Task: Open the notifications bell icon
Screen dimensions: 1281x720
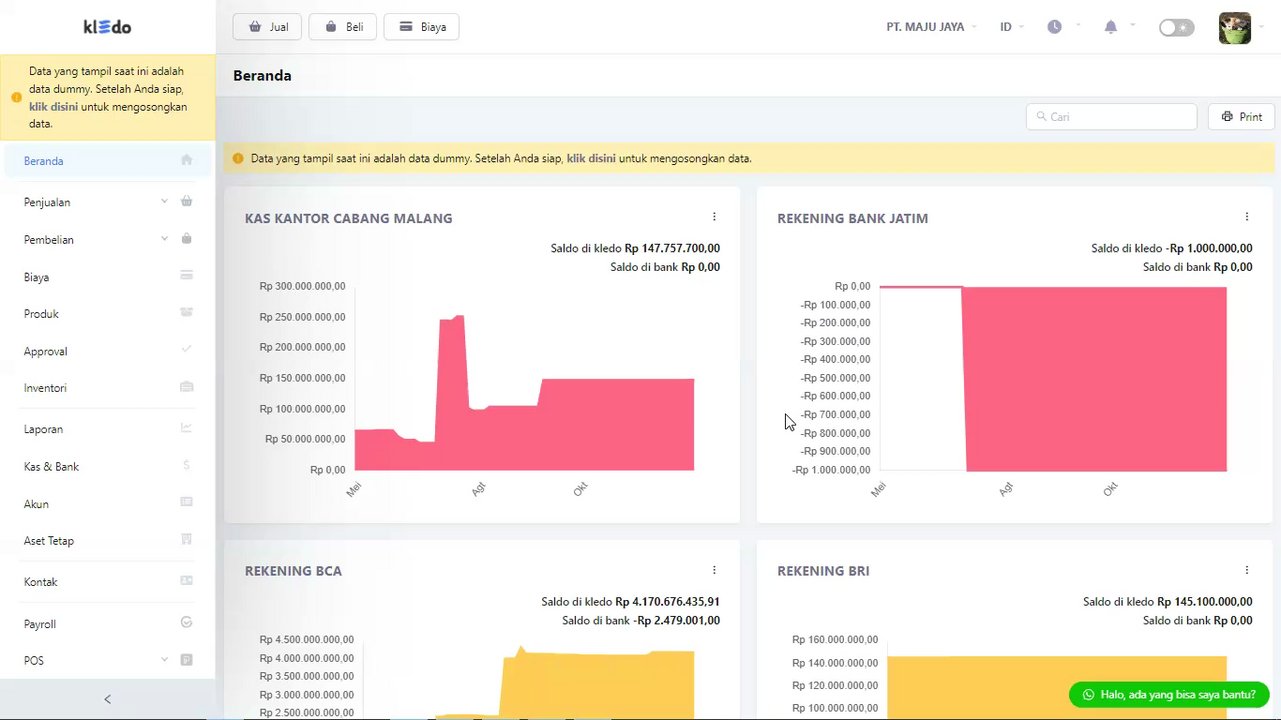Action: point(1110,27)
